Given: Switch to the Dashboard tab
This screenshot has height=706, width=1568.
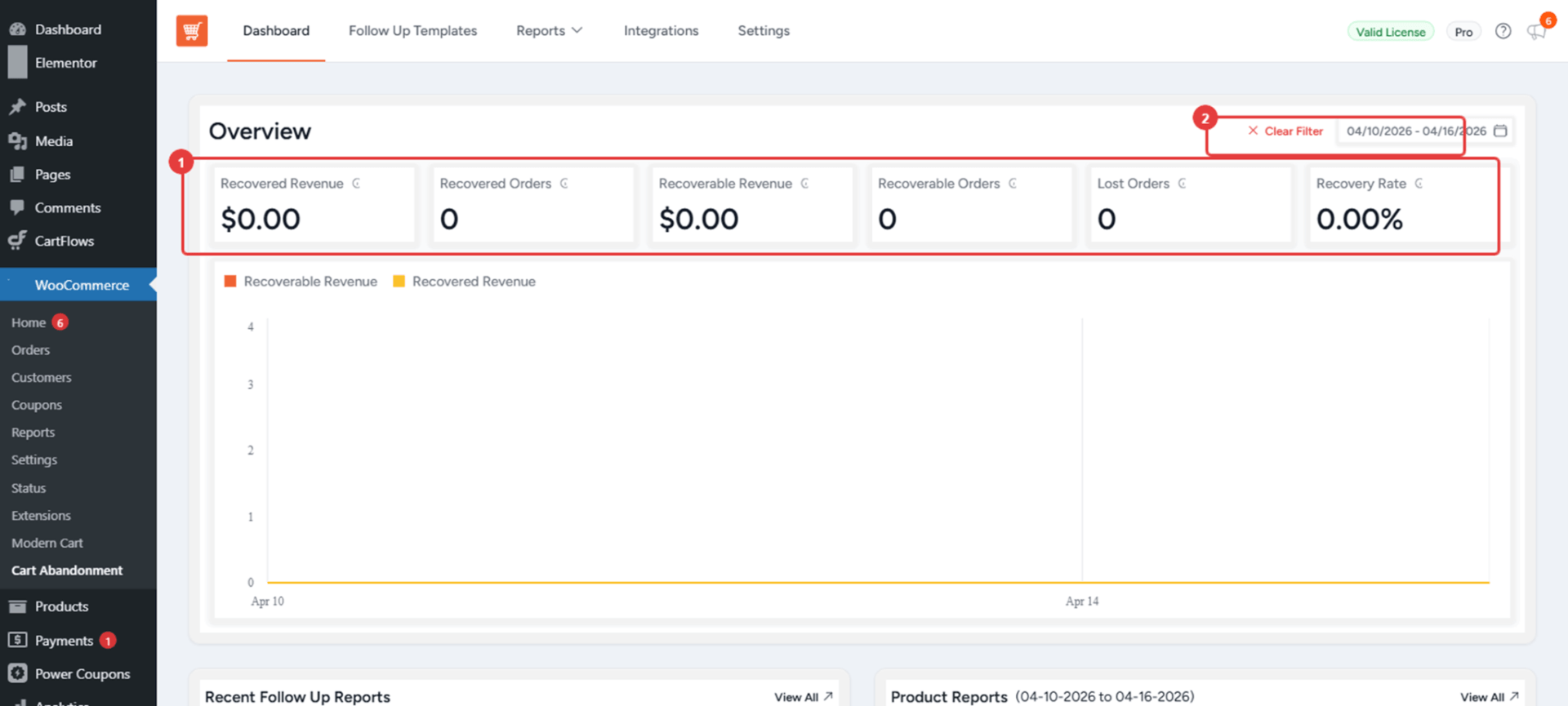Looking at the screenshot, I should [x=276, y=31].
